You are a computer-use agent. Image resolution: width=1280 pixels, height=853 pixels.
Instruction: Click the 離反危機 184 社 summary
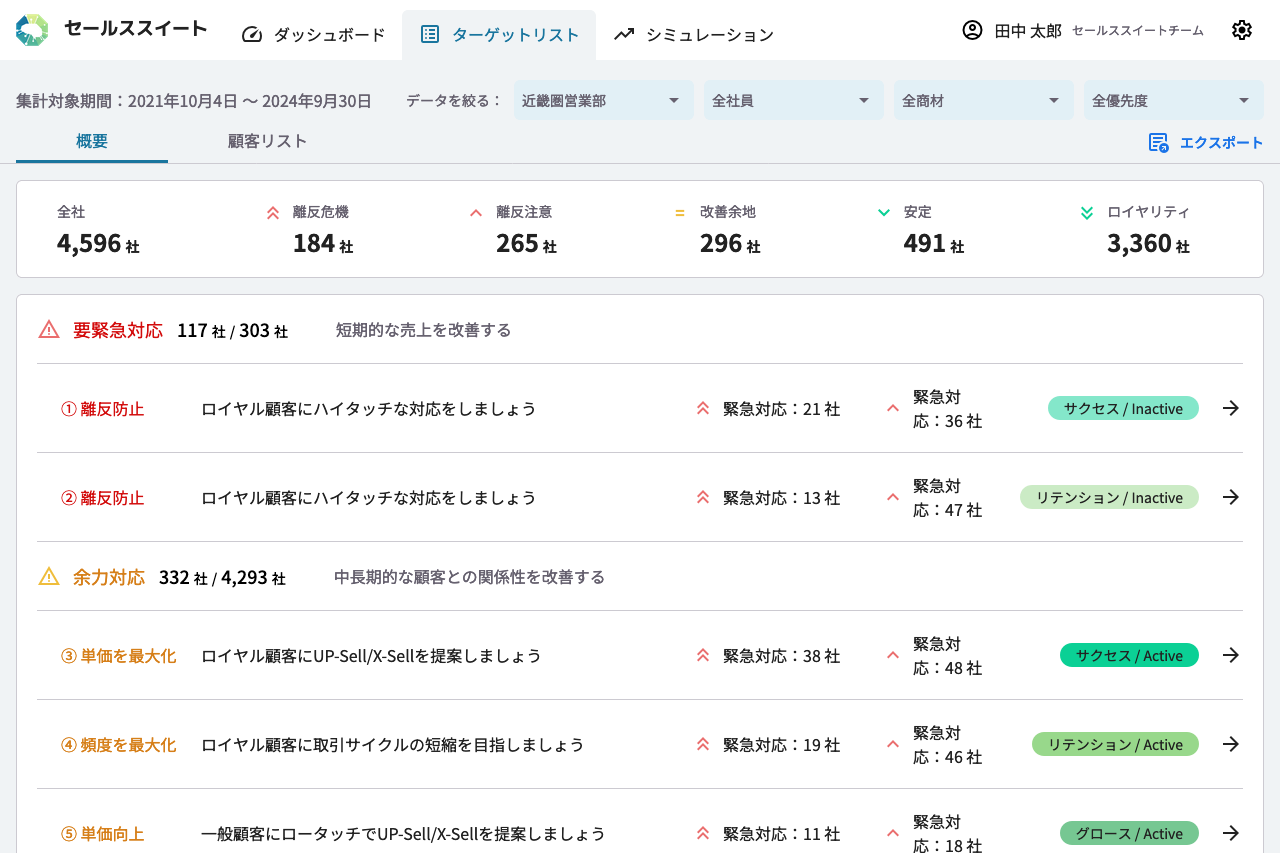[309, 230]
